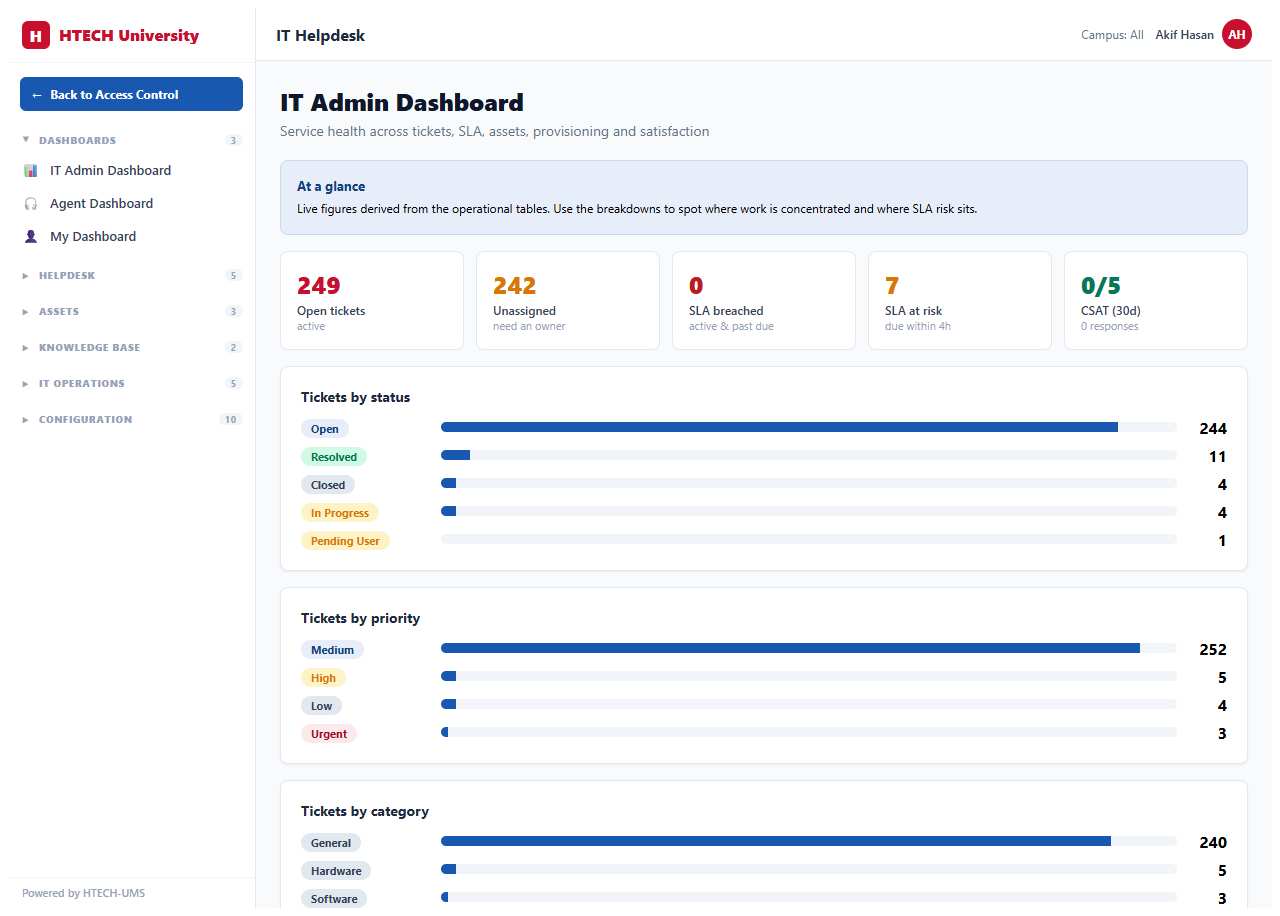Click the High priority badge
Screen dimensions: 1280x916
pyautogui.click(x=323, y=678)
